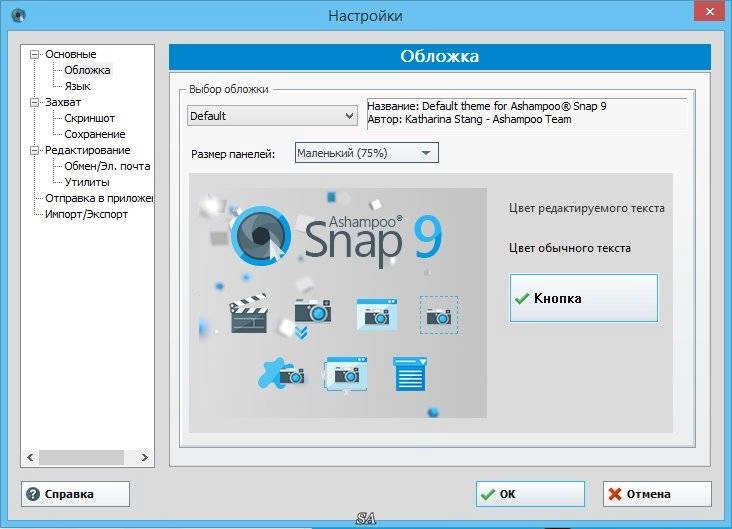The image size is (732, 529).
Task: Open the Скриншот settings page
Action: click(x=90, y=119)
